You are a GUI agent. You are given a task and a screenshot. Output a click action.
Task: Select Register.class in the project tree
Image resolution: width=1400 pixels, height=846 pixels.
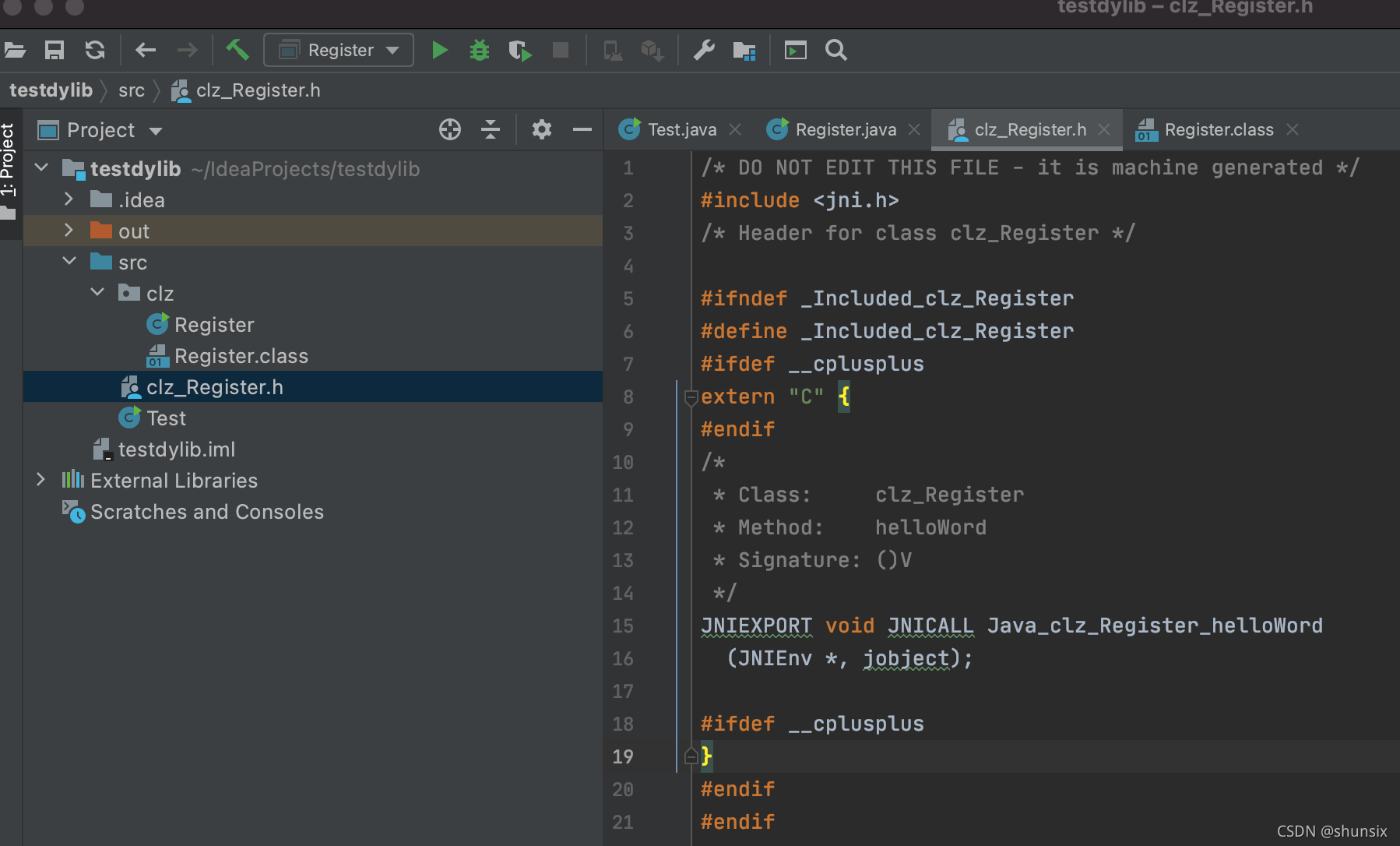[241, 356]
